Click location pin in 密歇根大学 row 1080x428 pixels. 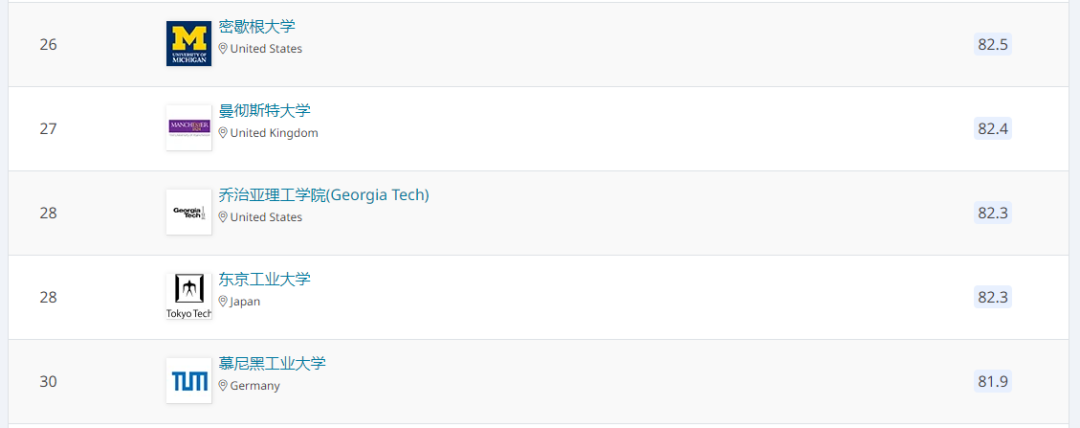point(222,49)
